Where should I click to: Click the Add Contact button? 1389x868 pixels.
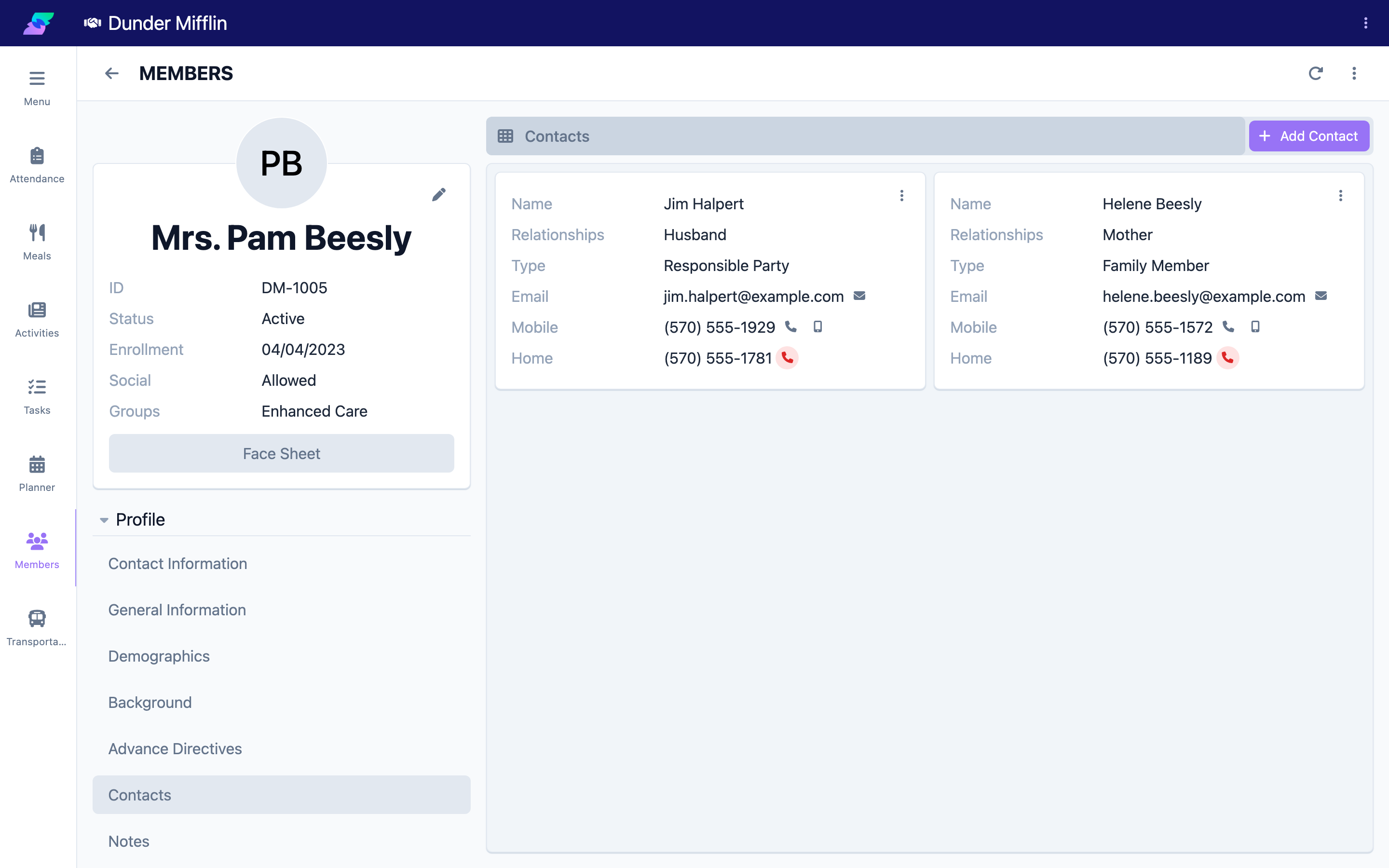click(1308, 136)
